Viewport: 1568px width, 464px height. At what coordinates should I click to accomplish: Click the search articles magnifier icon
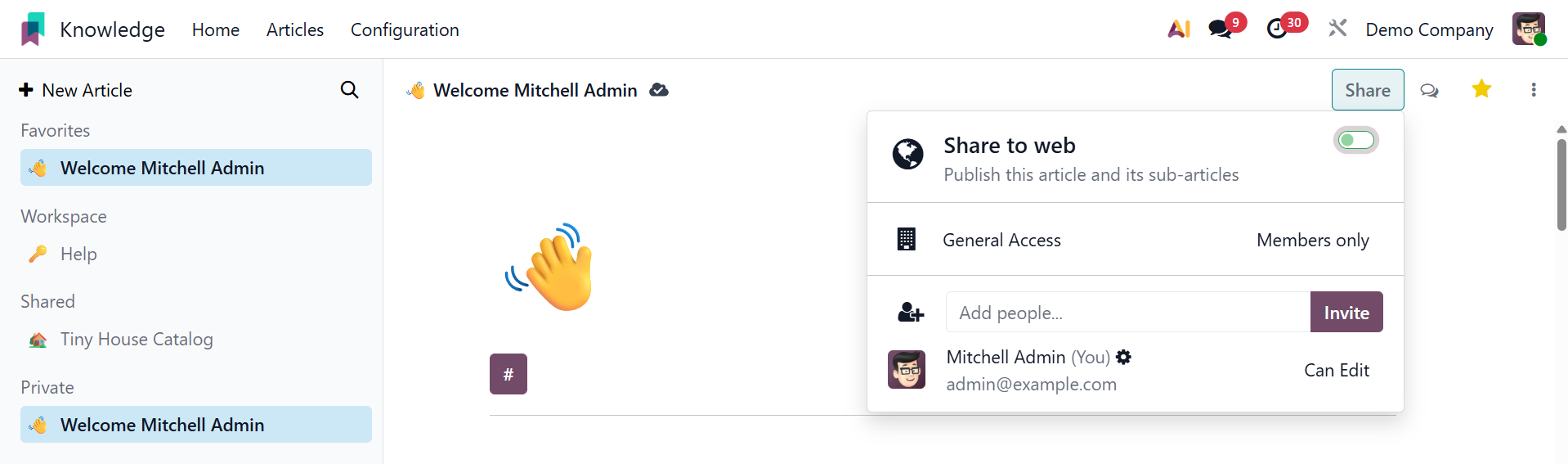pyautogui.click(x=349, y=90)
